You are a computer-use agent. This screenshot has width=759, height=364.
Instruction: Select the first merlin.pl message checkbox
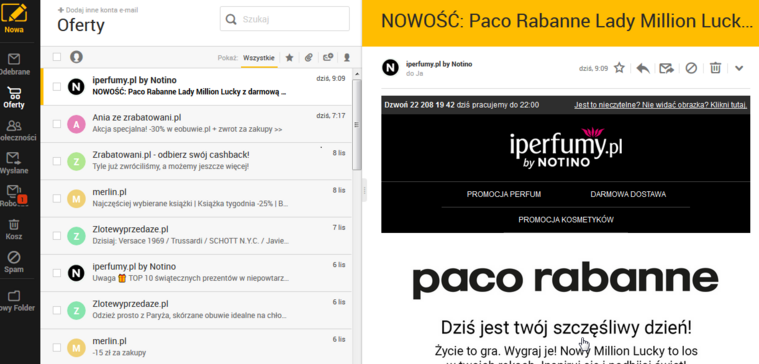coord(57,198)
